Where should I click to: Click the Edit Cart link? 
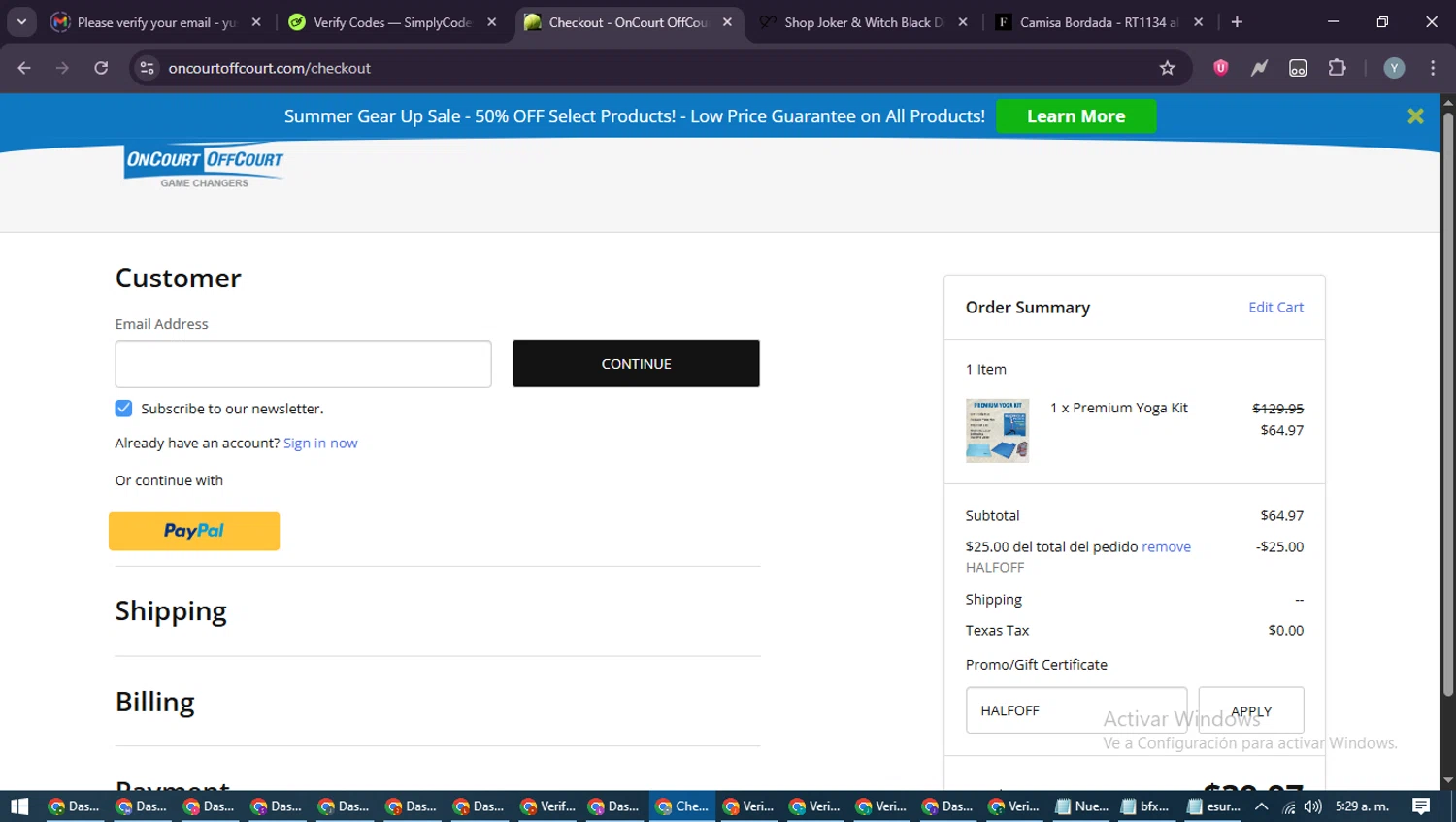[x=1275, y=307]
